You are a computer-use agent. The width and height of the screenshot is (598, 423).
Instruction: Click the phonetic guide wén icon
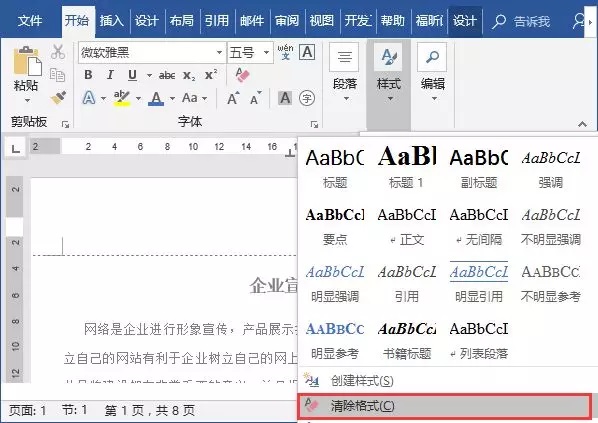point(285,52)
